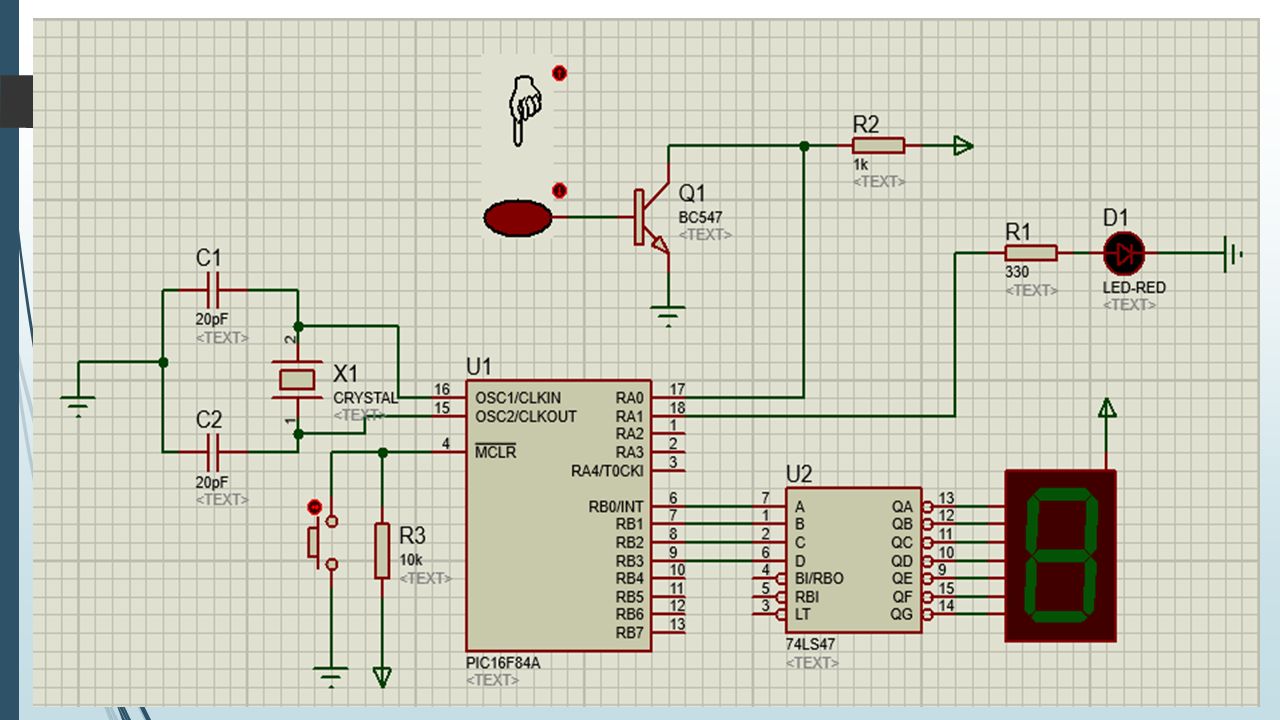
Task: Click the X1 crystal symbol
Action: pyautogui.click(x=297, y=379)
